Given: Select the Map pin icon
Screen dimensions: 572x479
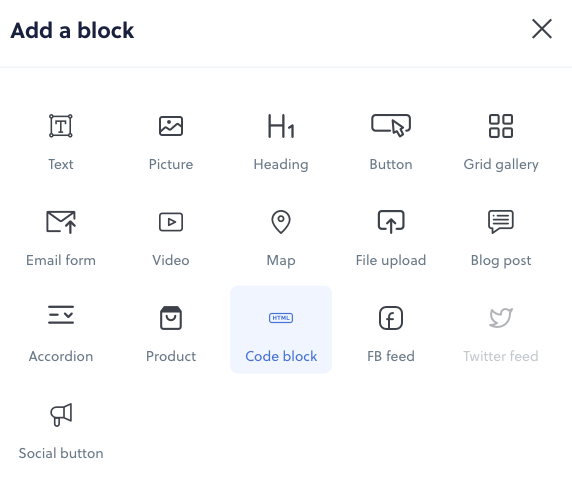Looking at the screenshot, I should pyautogui.click(x=281, y=222).
